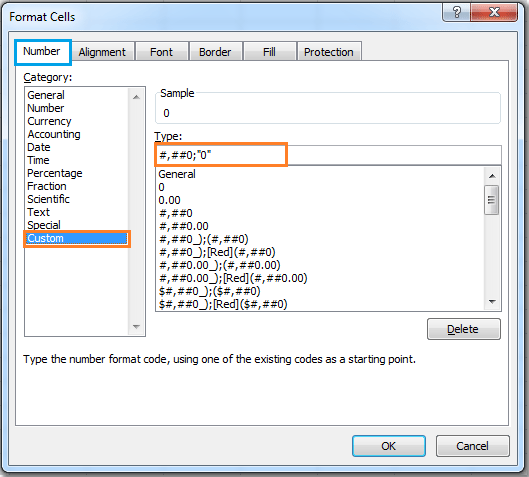Confirm with the OK button
529x477 pixels.
click(x=389, y=446)
